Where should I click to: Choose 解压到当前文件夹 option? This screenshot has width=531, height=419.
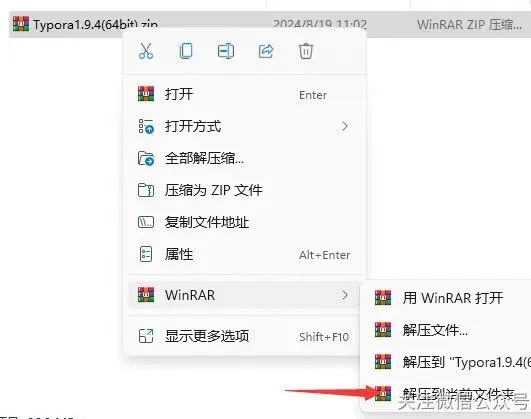(x=448, y=394)
